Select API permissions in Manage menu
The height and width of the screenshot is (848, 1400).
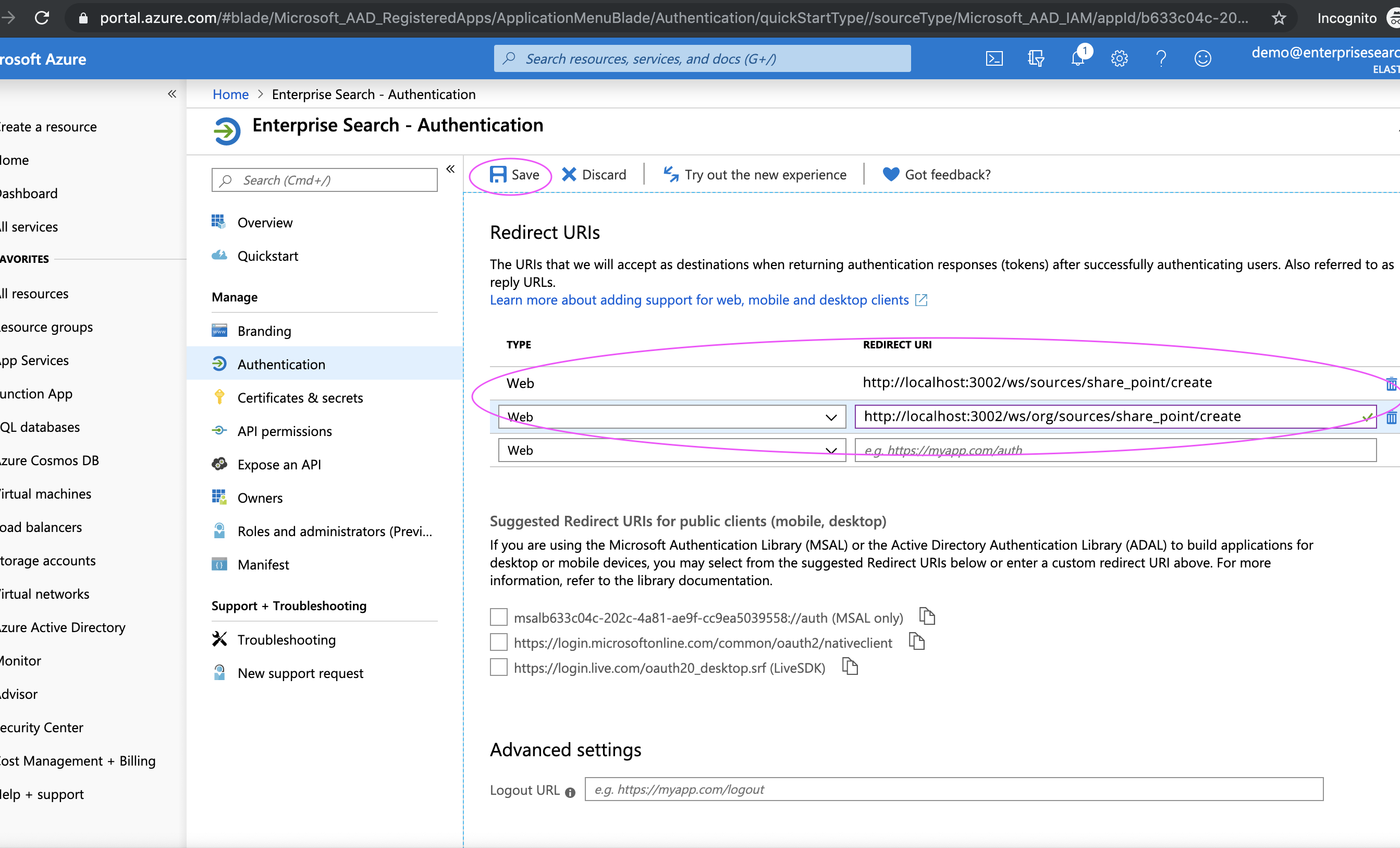click(x=284, y=431)
